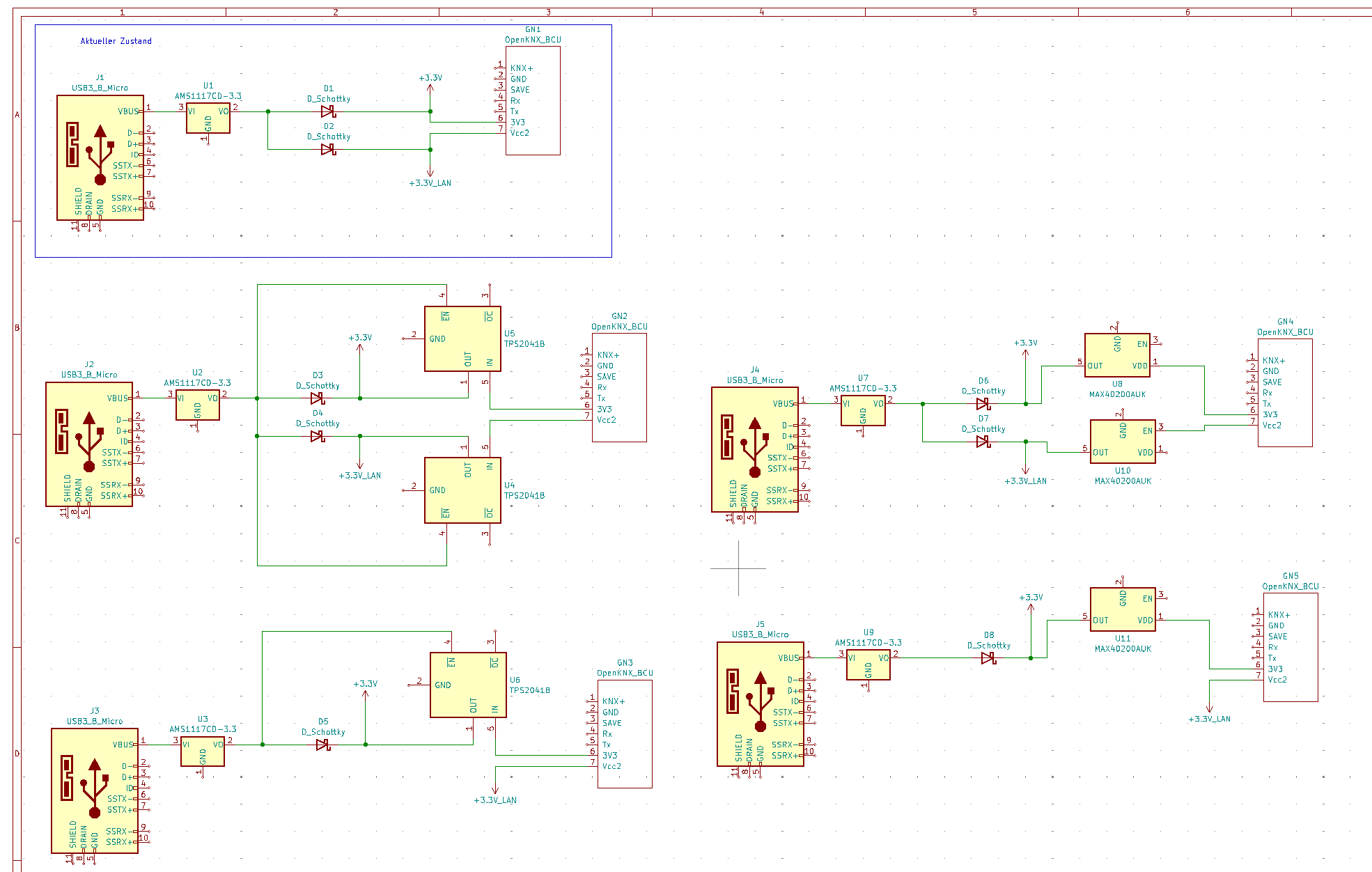Select the J1 USB3_B_Micro connector symbol
The image size is (1372, 872).
(100, 157)
